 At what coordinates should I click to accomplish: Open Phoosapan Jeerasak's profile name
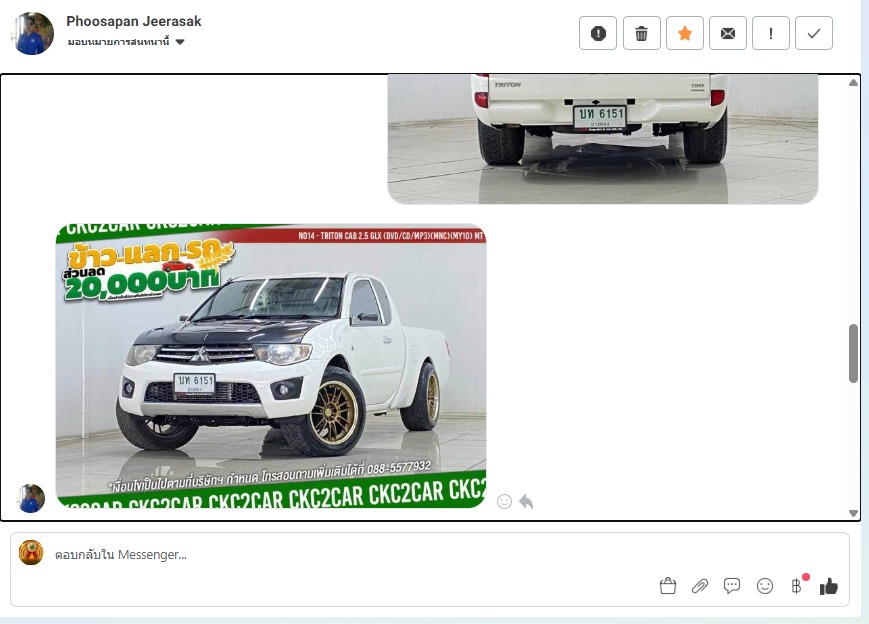[134, 21]
